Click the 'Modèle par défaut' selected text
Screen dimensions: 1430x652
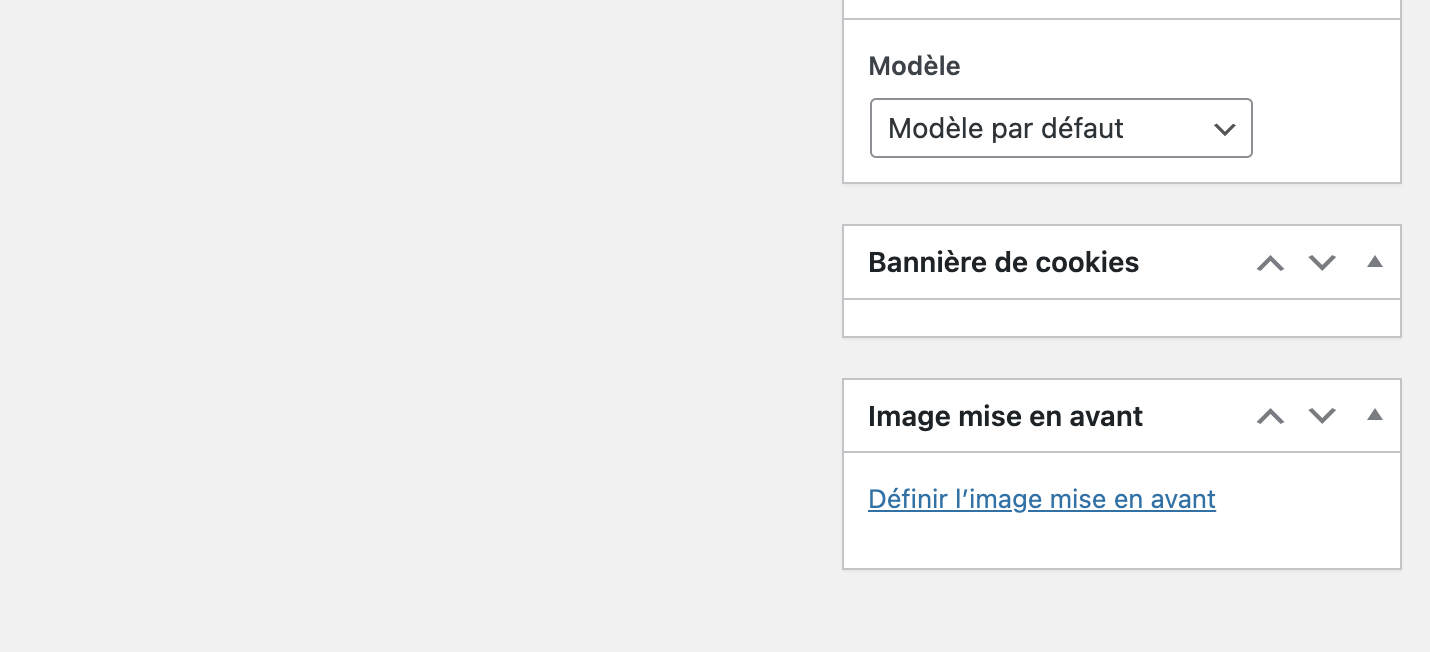[x=1005, y=129]
